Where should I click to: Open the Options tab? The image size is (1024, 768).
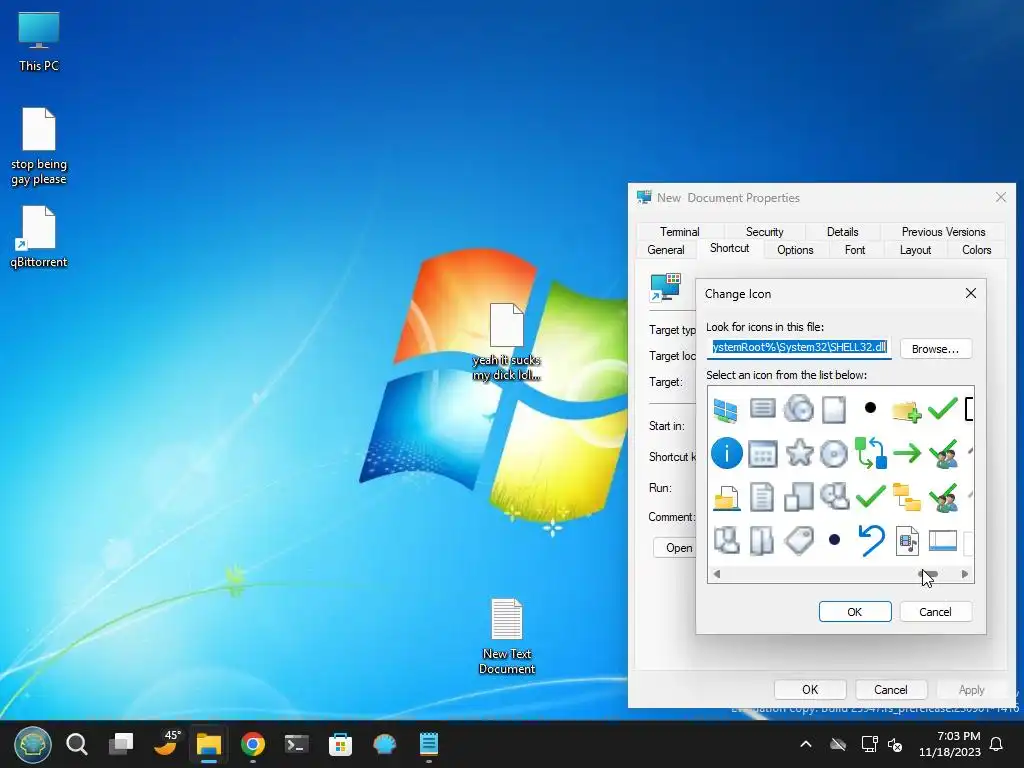(x=795, y=249)
